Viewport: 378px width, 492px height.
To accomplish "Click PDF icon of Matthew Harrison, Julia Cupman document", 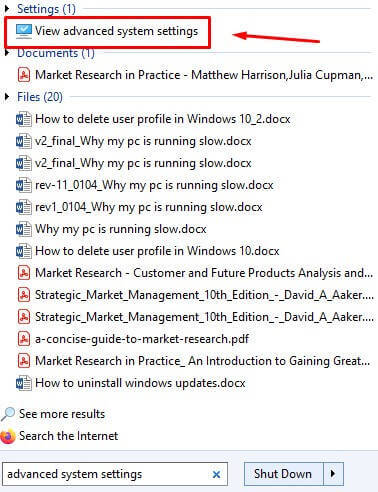I will point(24,75).
